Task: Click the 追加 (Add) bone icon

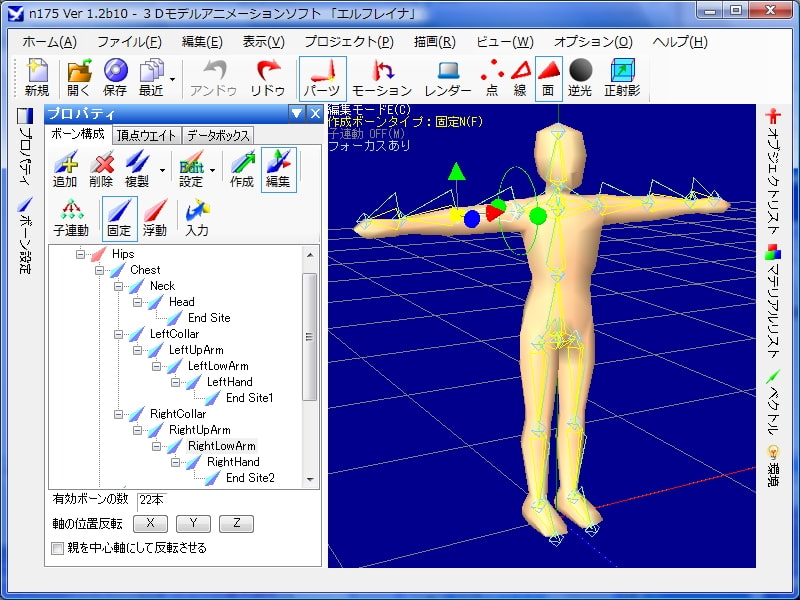Action: pos(65,169)
